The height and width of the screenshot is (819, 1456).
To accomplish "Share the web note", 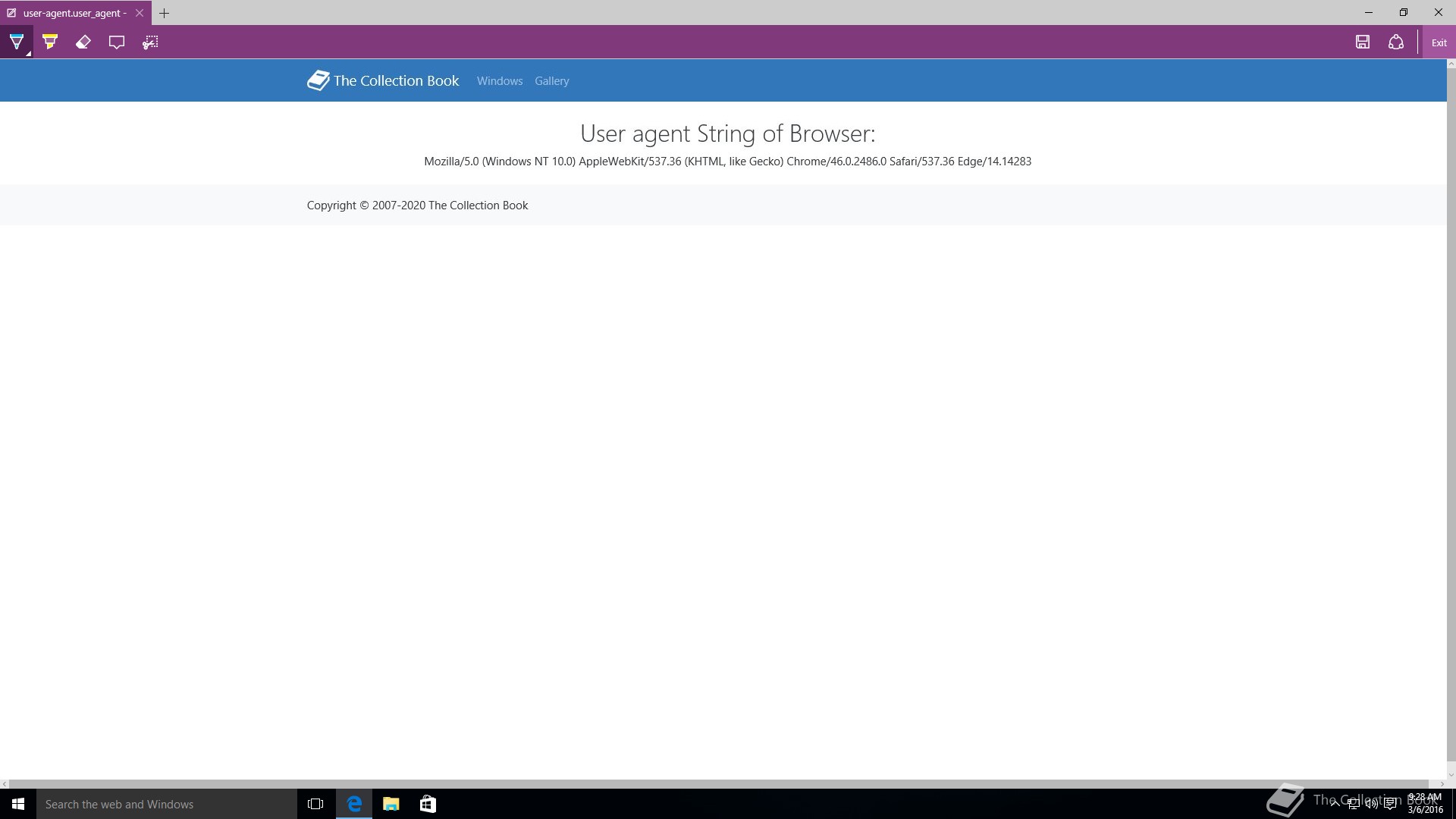I will (1396, 42).
